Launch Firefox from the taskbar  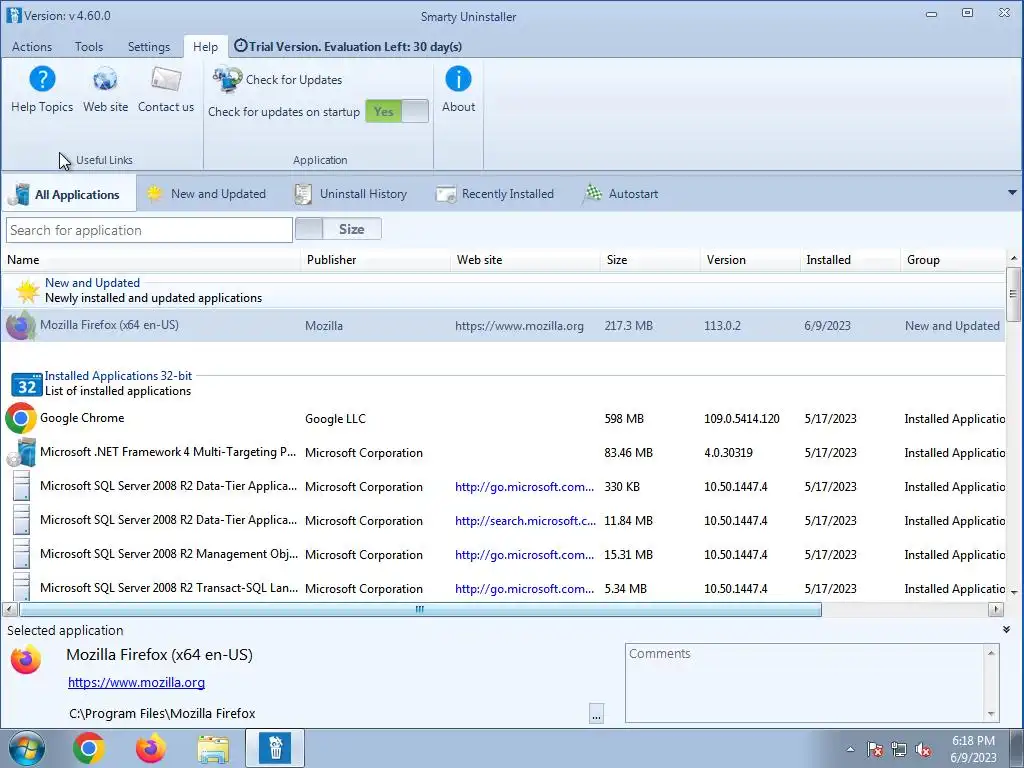(x=151, y=748)
